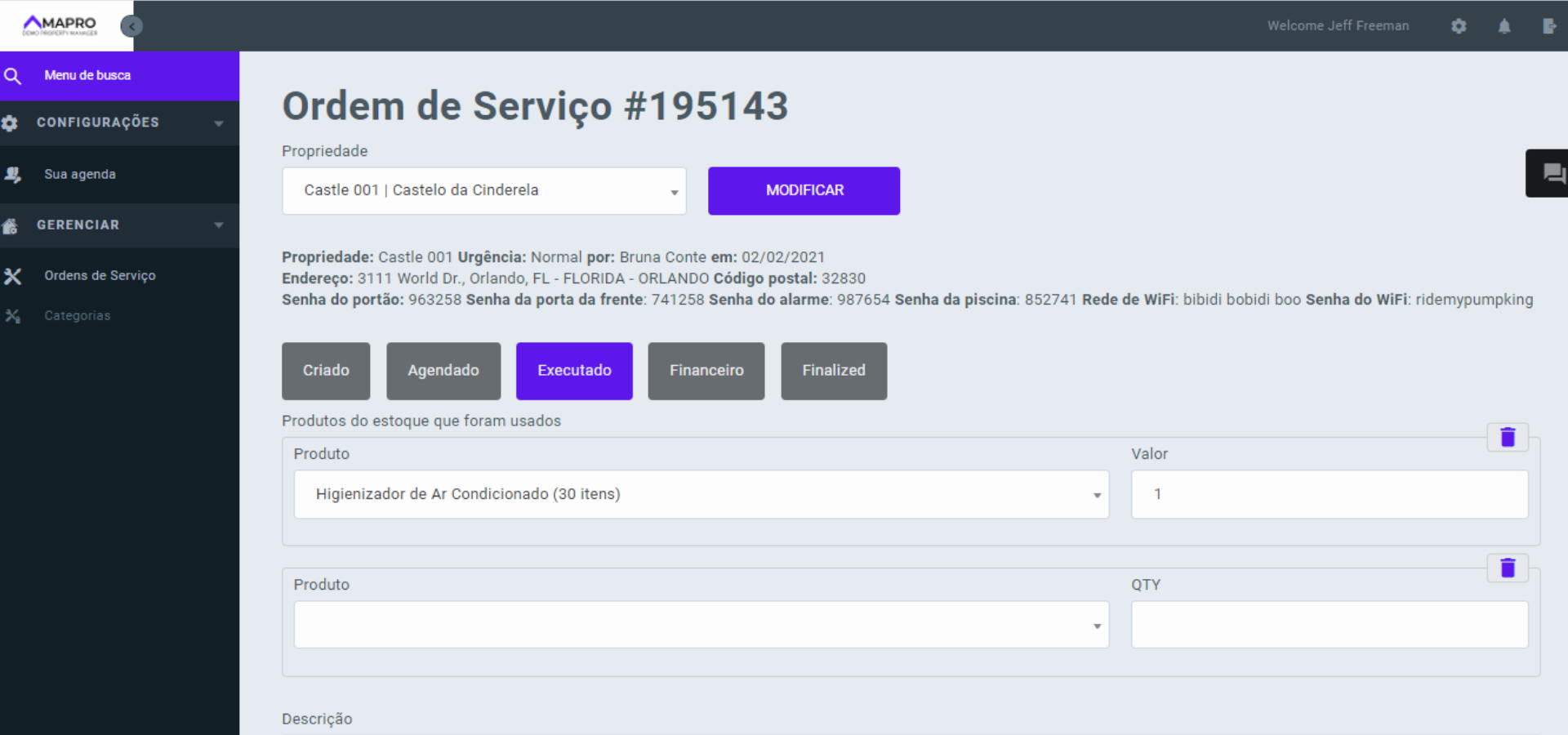This screenshot has width=1568, height=735.
Task: Delete the empty product row
Action: pyautogui.click(x=1508, y=568)
